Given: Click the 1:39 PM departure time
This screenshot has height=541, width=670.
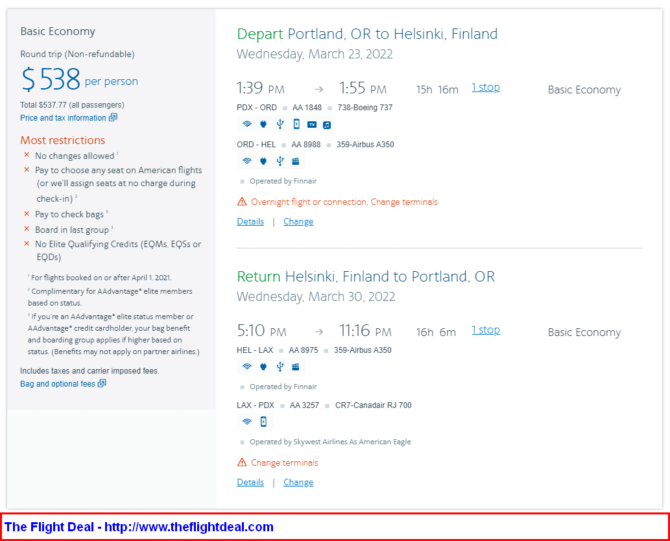Looking at the screenshot, I should pos(261,88).
